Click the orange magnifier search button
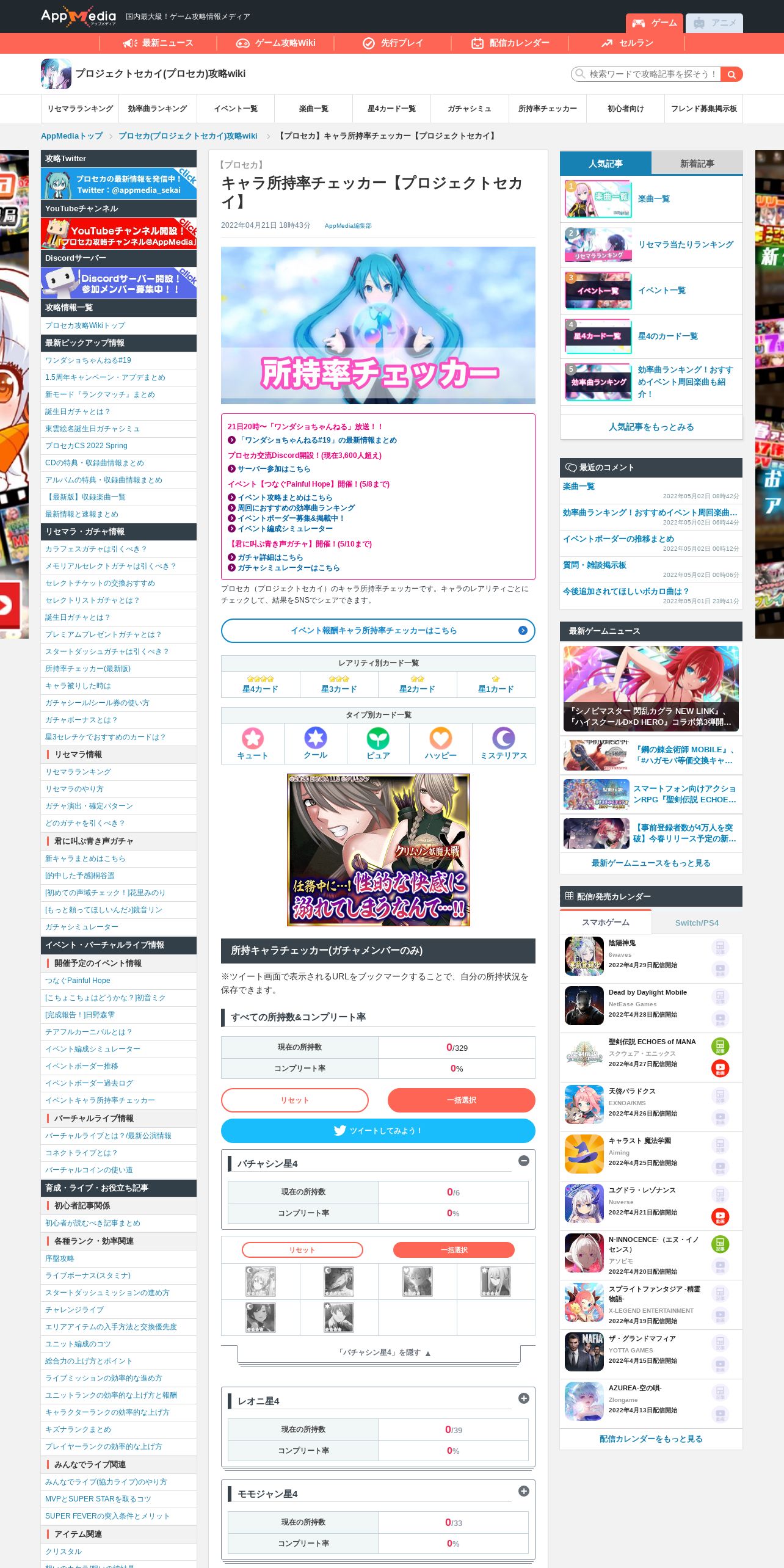 pyautogui.click(x=731, y=74)
